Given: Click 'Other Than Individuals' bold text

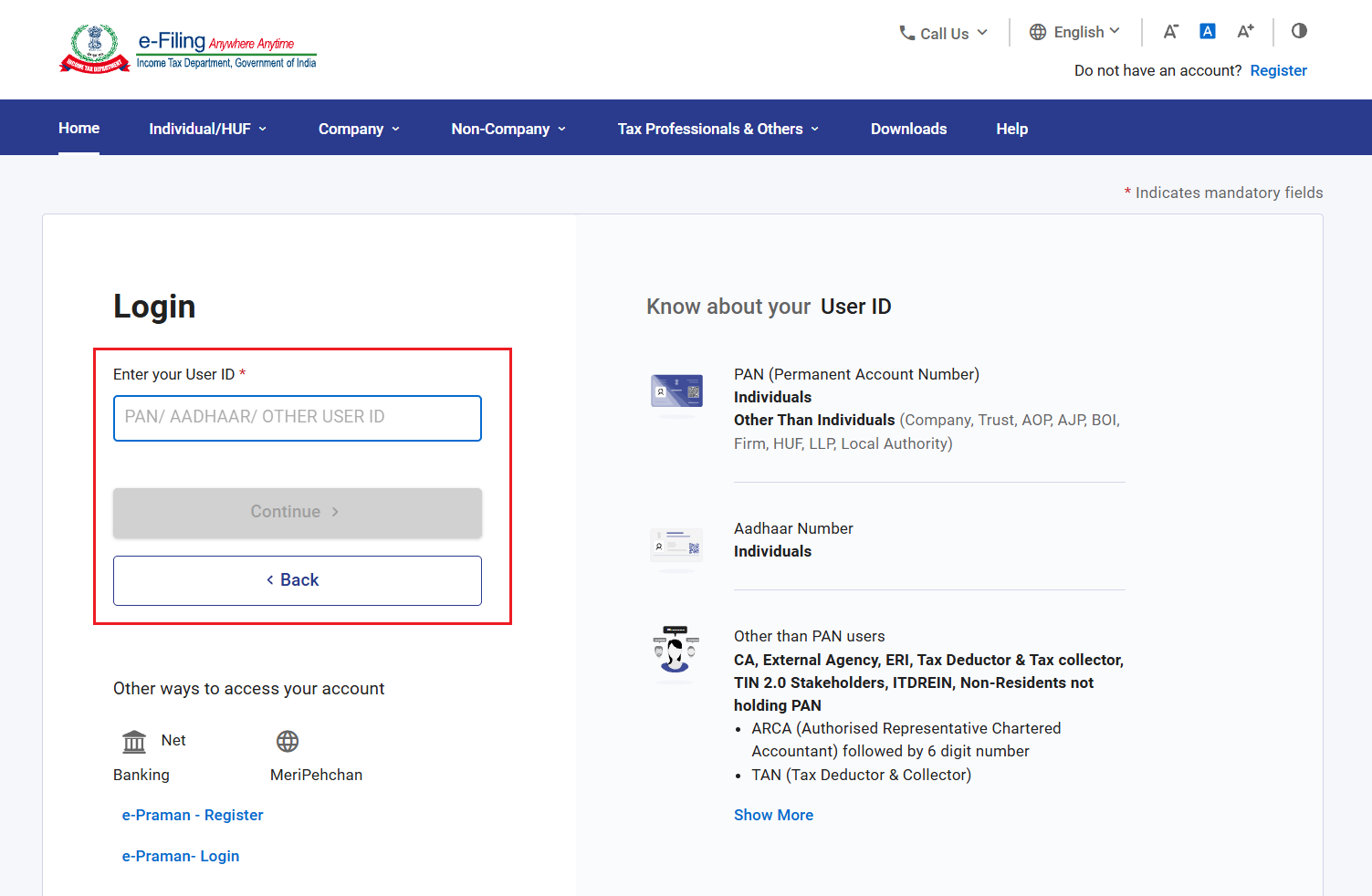Looking at the screenshot, I should pyautogui.click(x=814, y=420).
